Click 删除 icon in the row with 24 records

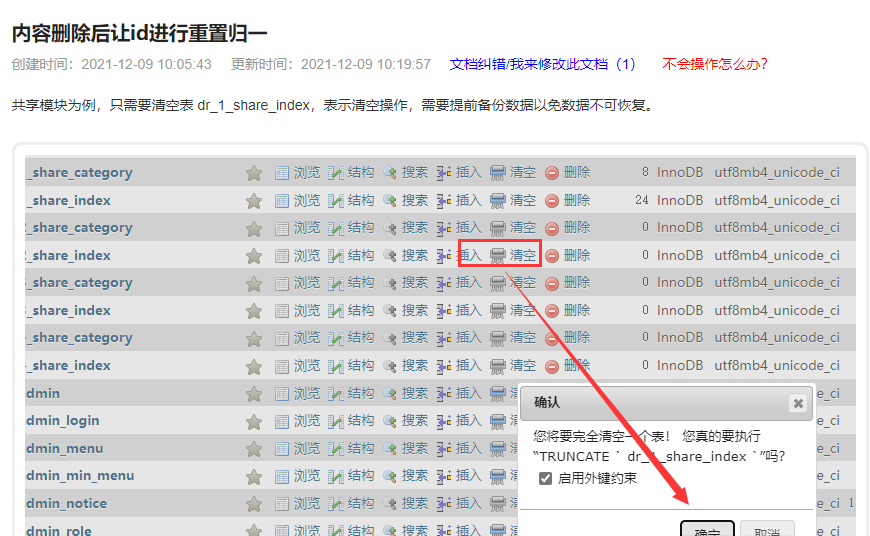[x=552, y=200]
